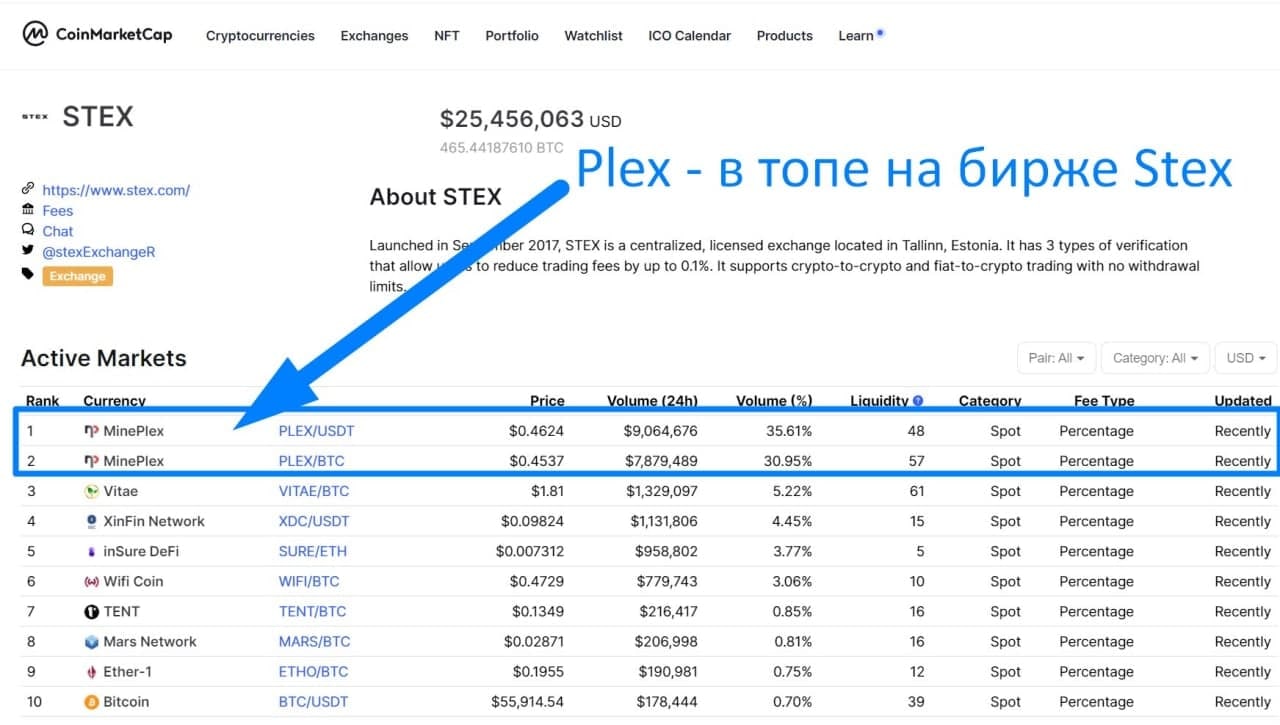
Task: Click the Mars Network coin icon
Action: [x=92, y=641]
